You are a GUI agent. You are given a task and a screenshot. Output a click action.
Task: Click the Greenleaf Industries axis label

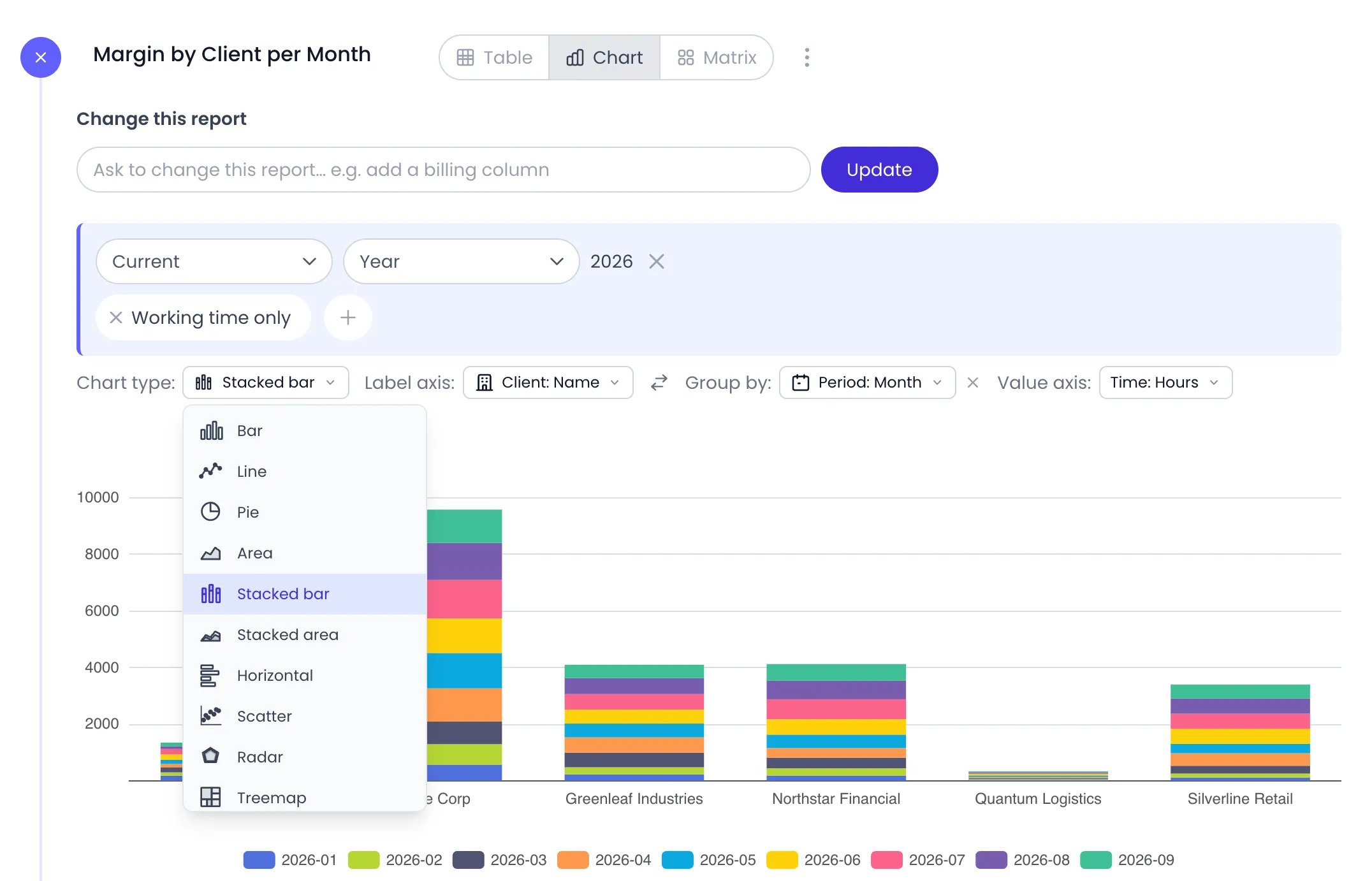(x=634, y=799)
